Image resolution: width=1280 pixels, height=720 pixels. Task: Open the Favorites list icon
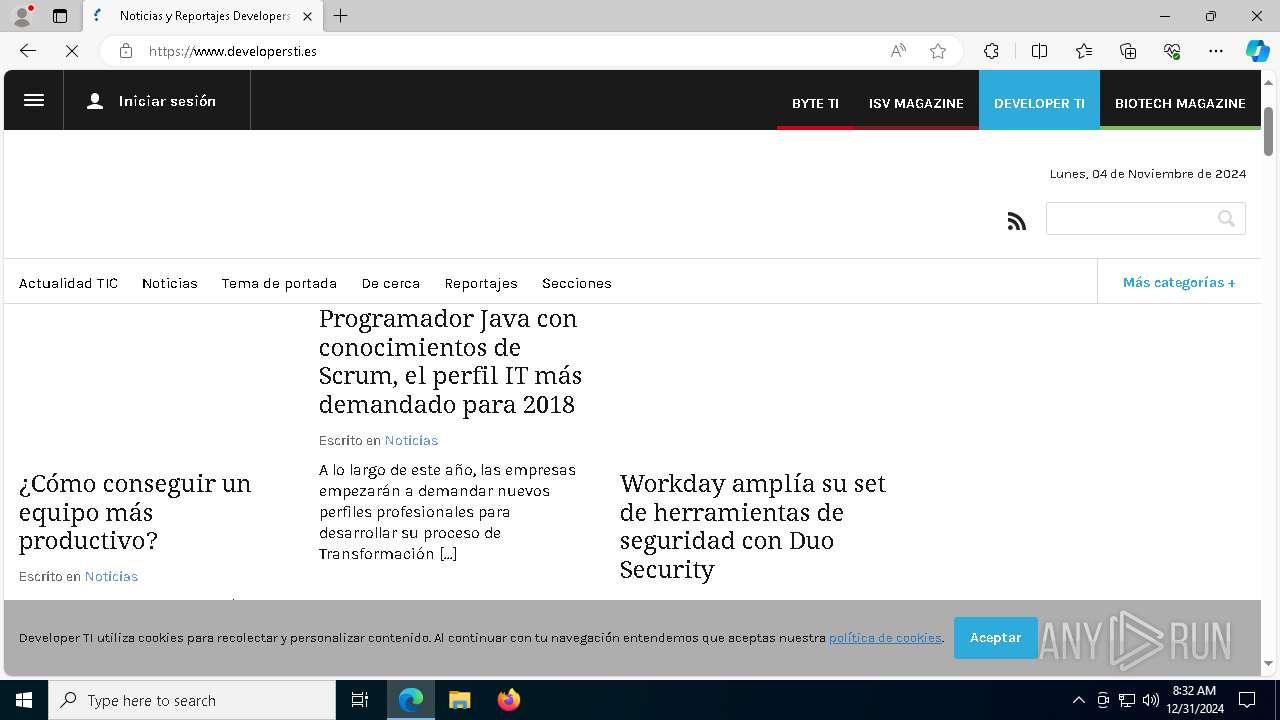1084,51
